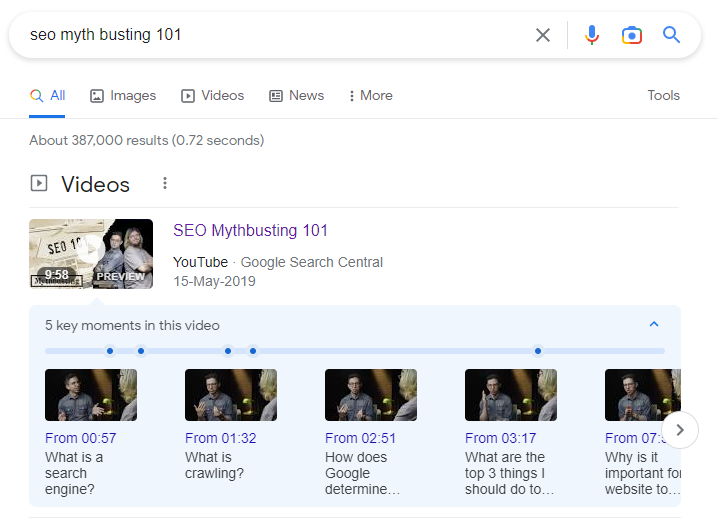This screenshot has height=518, width=718.
Task: Switch to the Videos tab
Action: pos(212,95)
